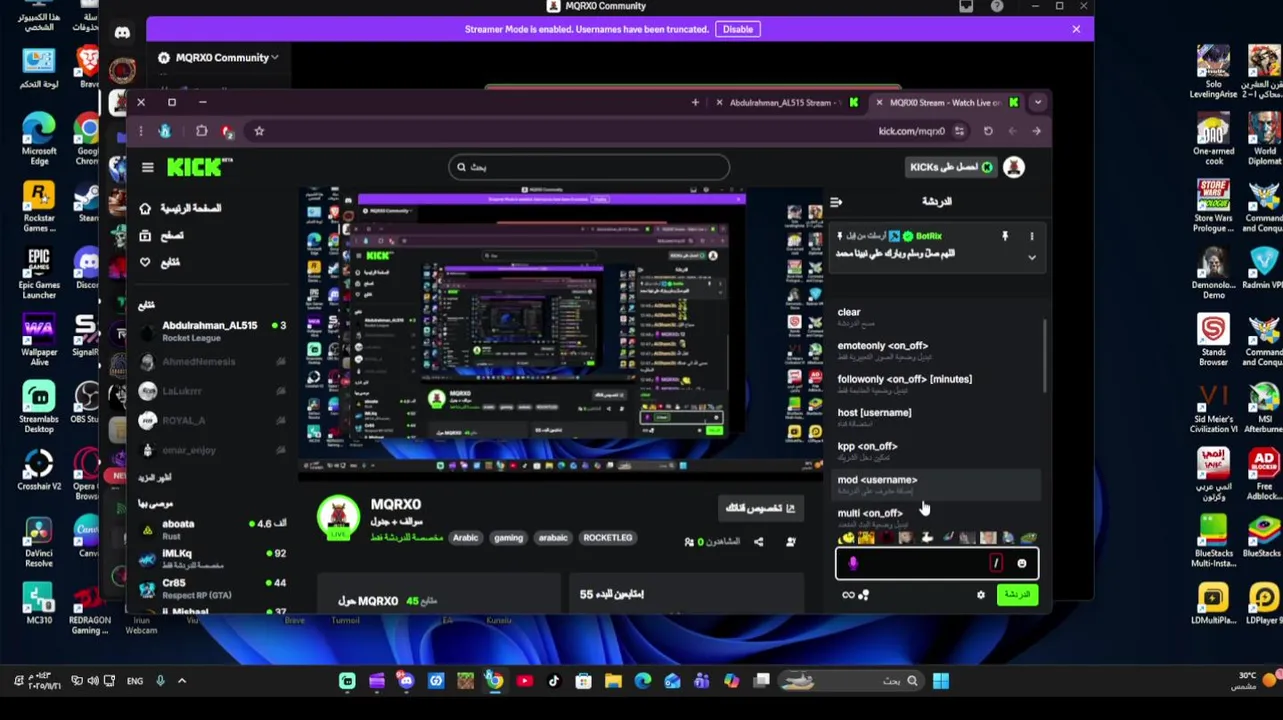1283x720 pixels.
Task: Open the pinned message three-dot menu
Action: coord(1032,236)
